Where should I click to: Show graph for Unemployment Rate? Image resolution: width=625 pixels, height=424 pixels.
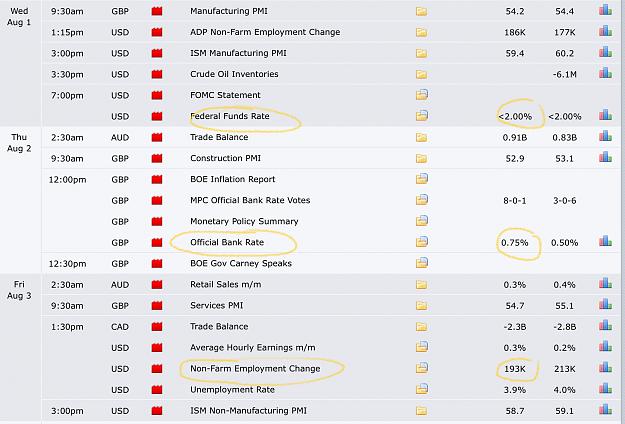click(605, 389)
